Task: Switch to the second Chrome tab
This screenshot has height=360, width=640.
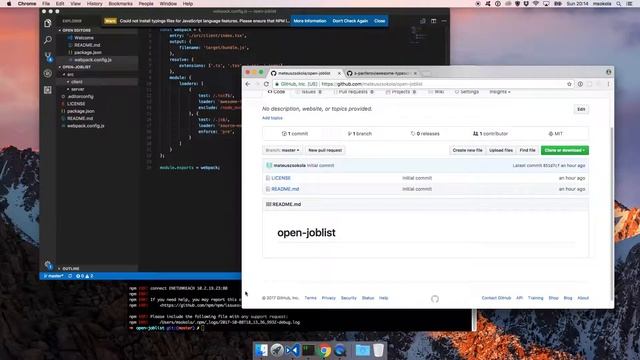Action: 381,73
